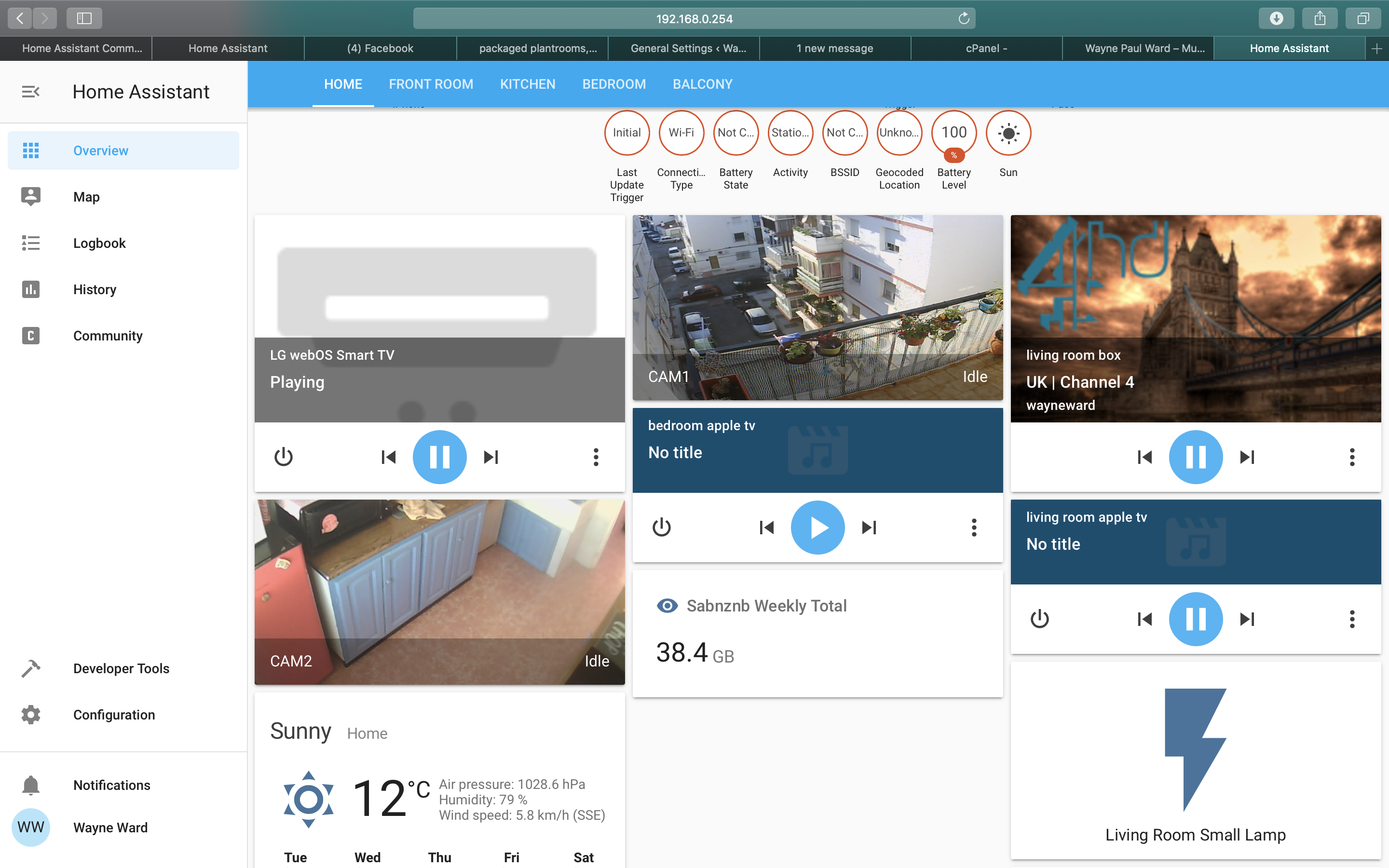Open more options for living room apple tv
Screen dimensions: 1389x868
(1352, 619)
